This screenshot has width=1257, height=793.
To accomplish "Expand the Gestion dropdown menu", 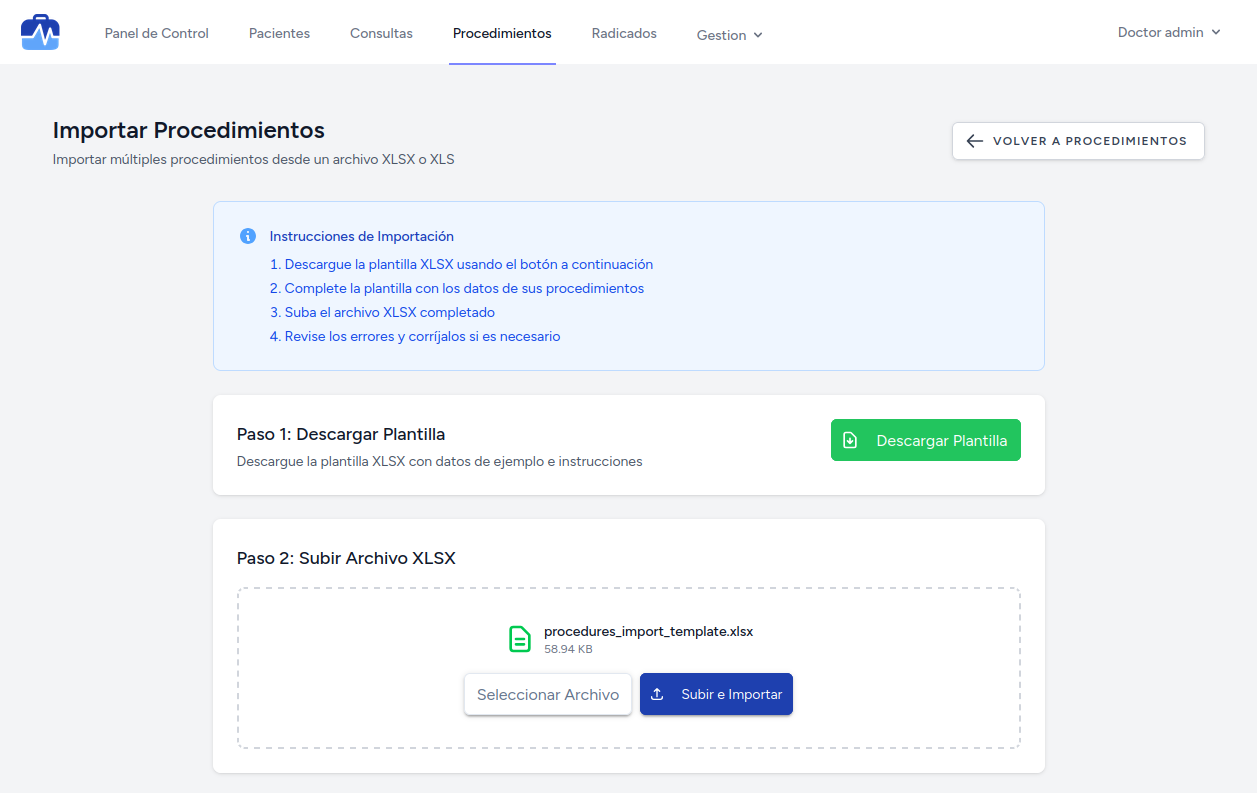I will [x=729, y=35].
